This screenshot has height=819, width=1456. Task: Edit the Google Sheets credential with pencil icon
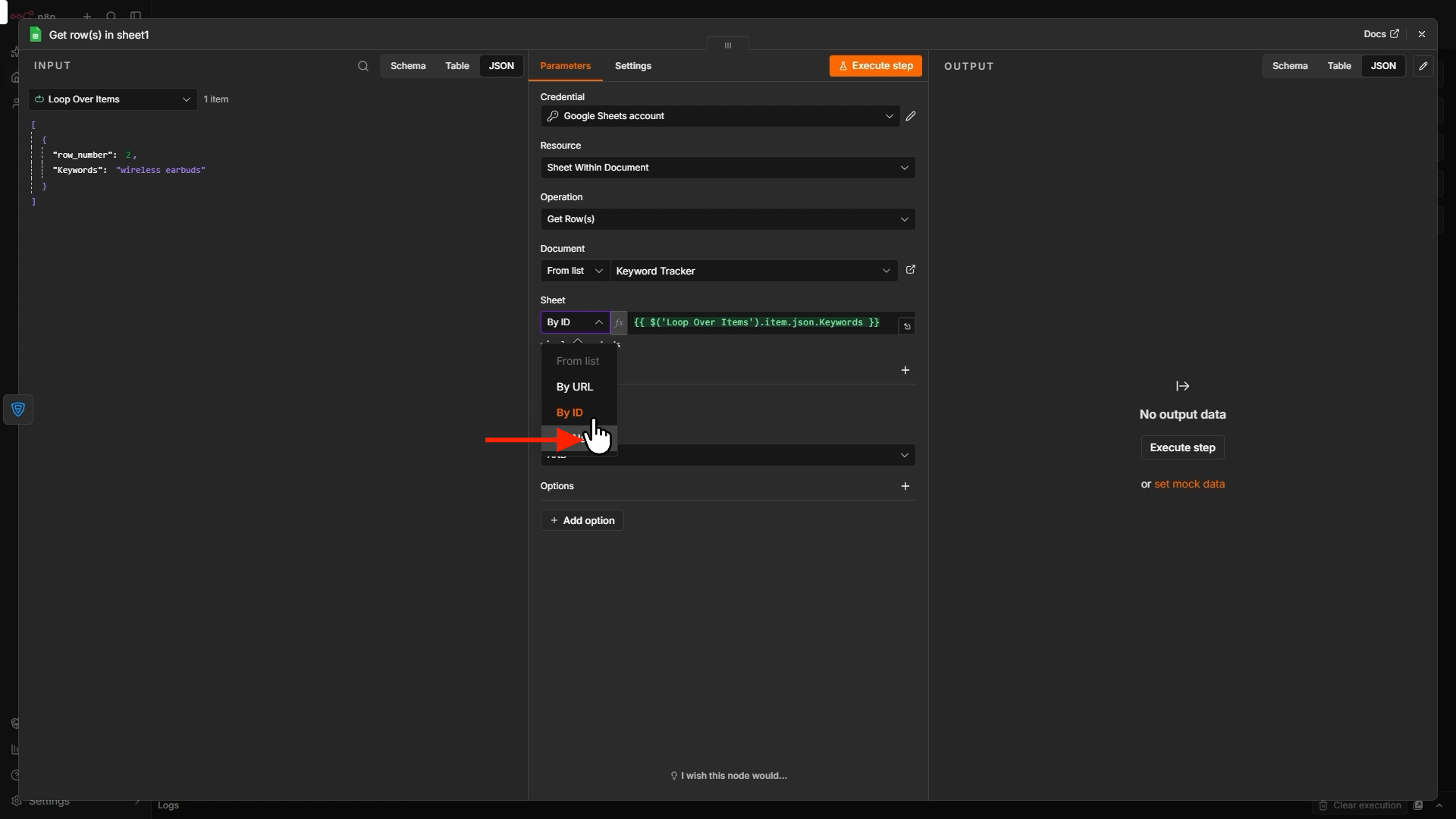[911, 116]
